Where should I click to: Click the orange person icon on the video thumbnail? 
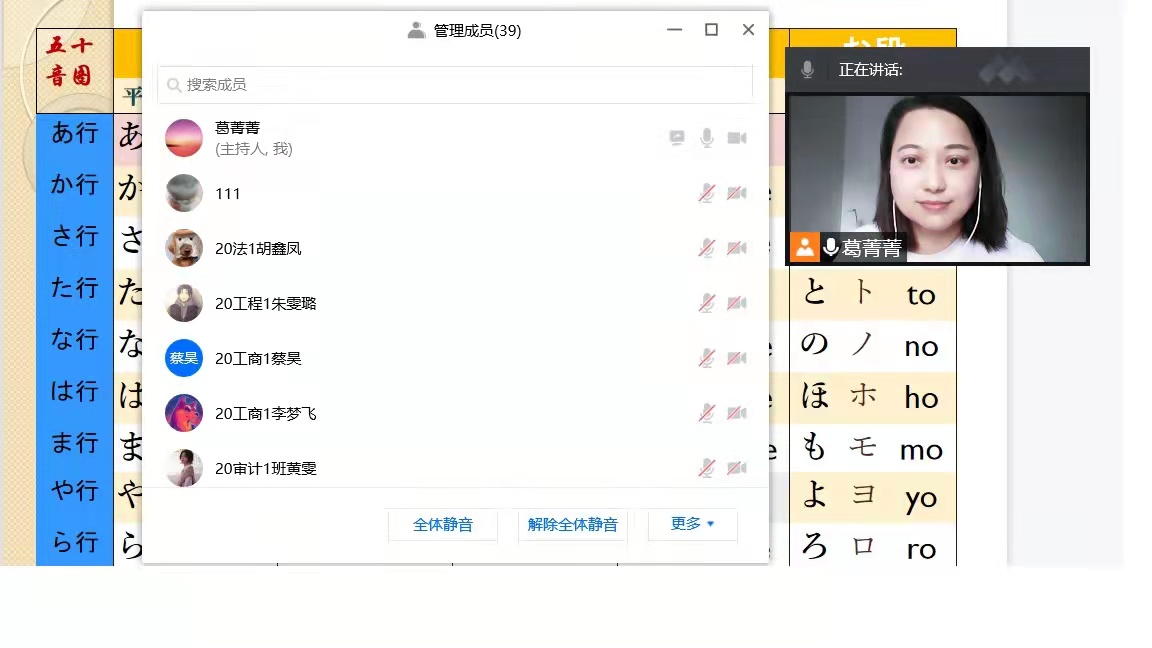804,247
